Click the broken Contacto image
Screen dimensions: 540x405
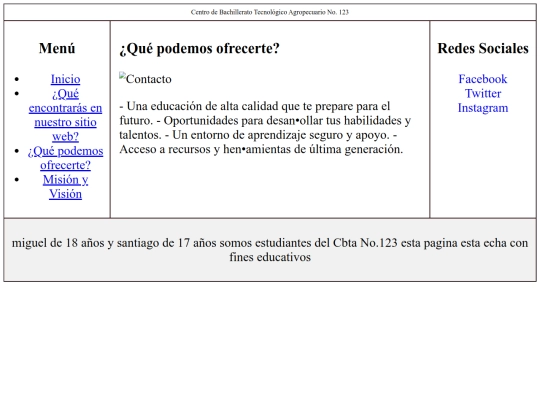pos(145,79)
